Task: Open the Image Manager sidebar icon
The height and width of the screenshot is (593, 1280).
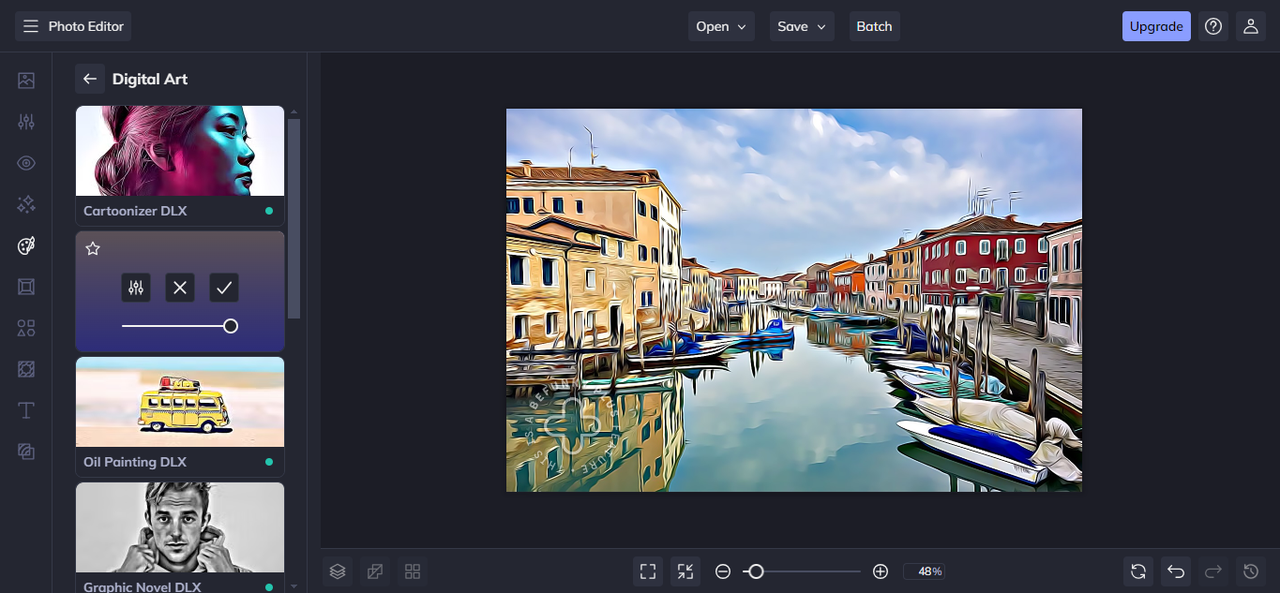Action: coord(26,81)
